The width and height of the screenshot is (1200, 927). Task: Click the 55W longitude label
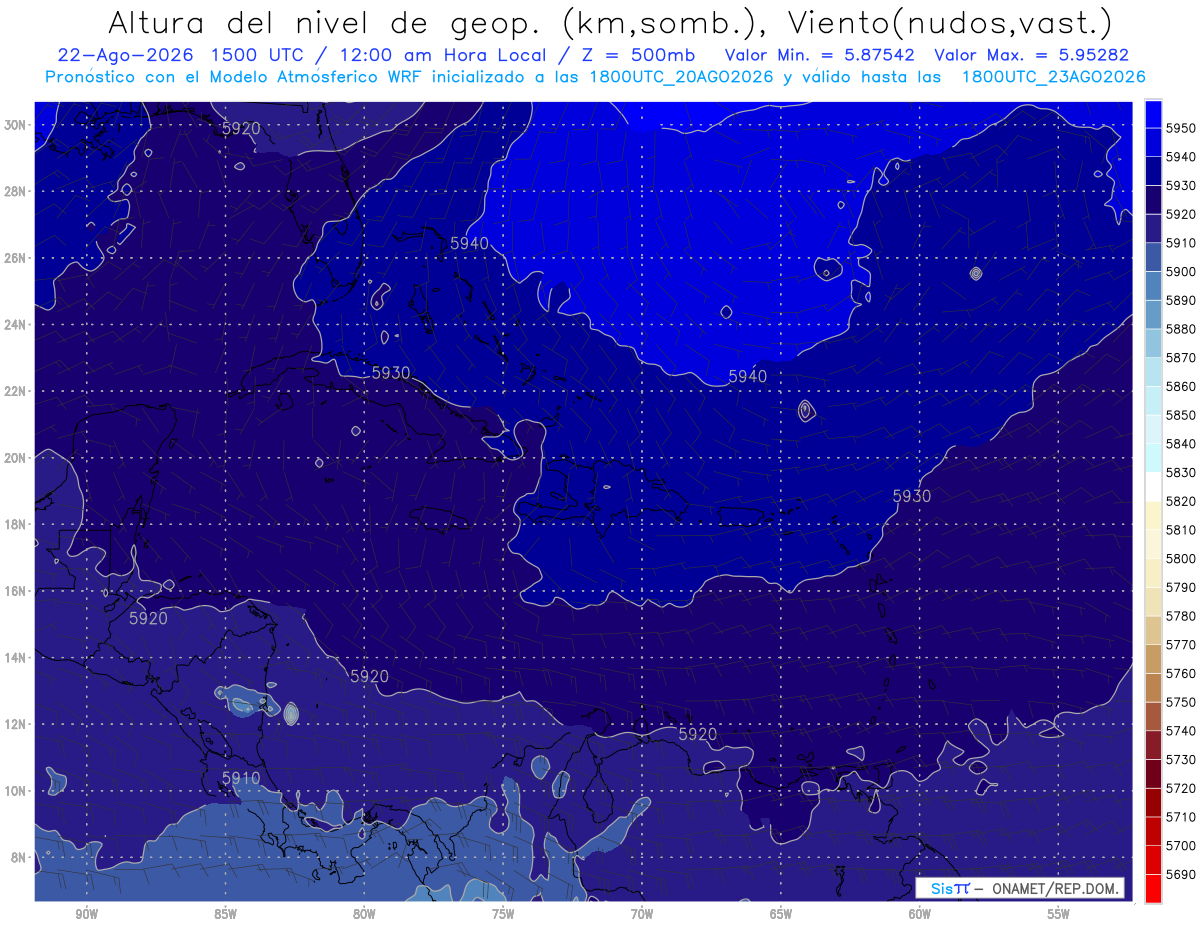tap(1059, 914)
